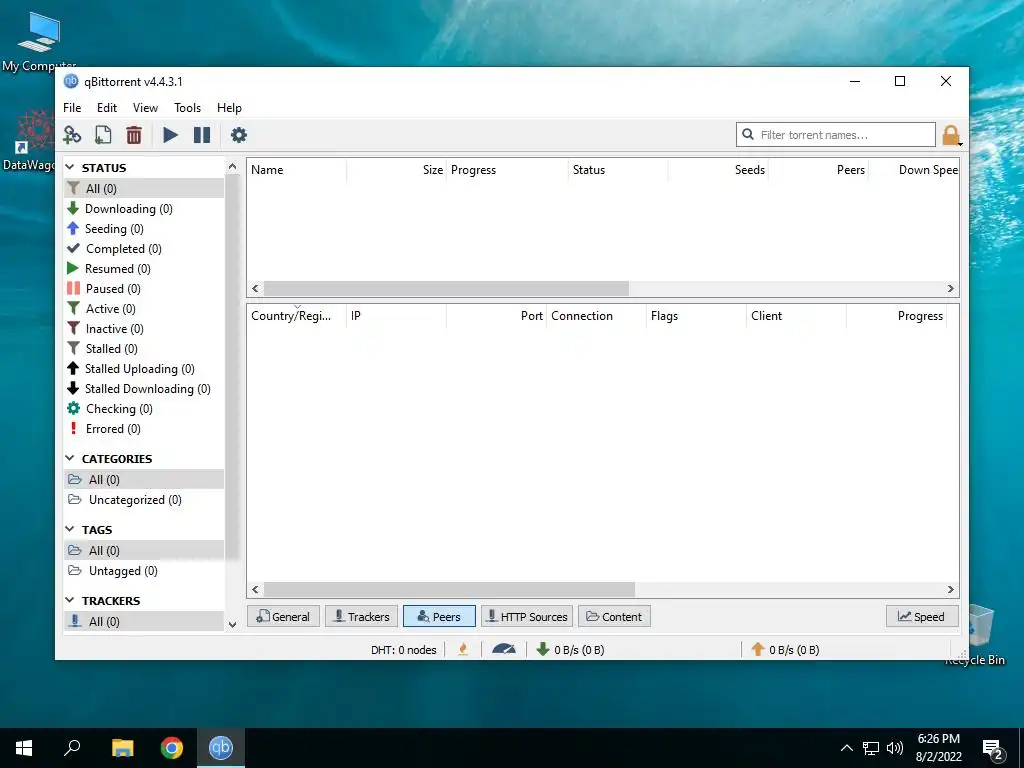Open File Explorer from taskbar
This screenshot has width=1024, height=768.
point(122,748)
